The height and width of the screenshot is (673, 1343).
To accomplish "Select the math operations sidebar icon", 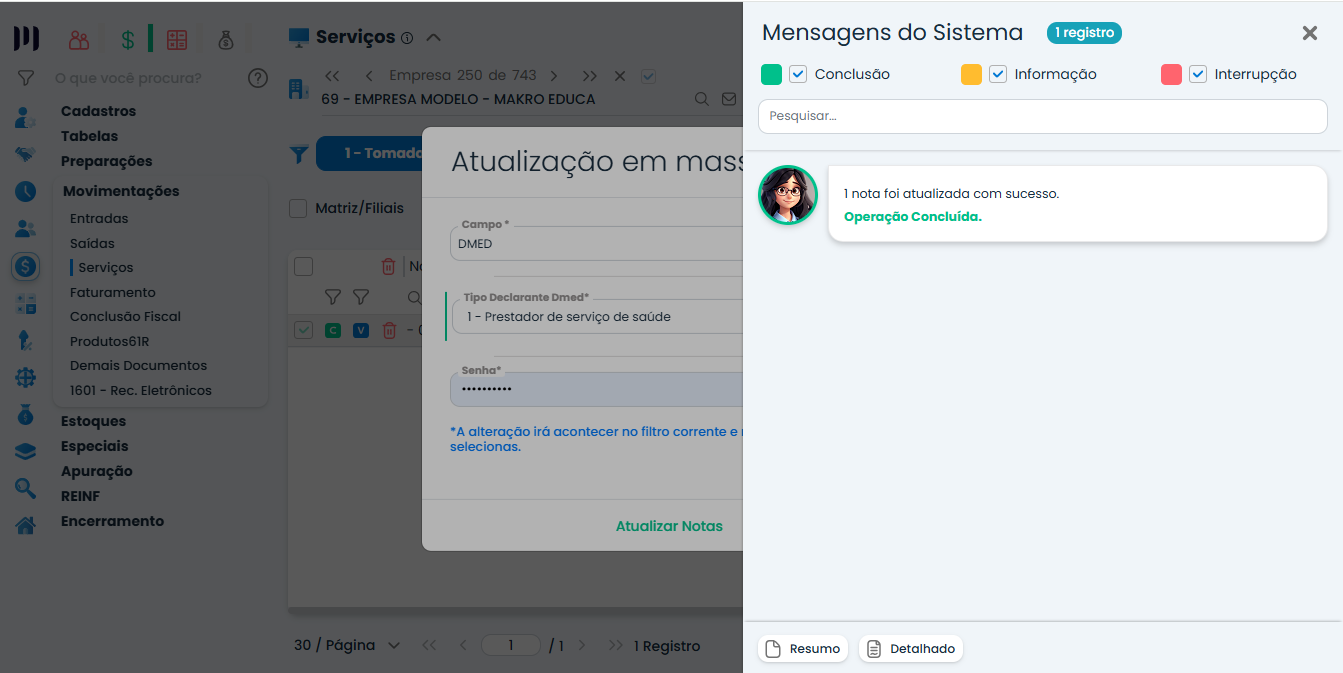I will point(26,304).
